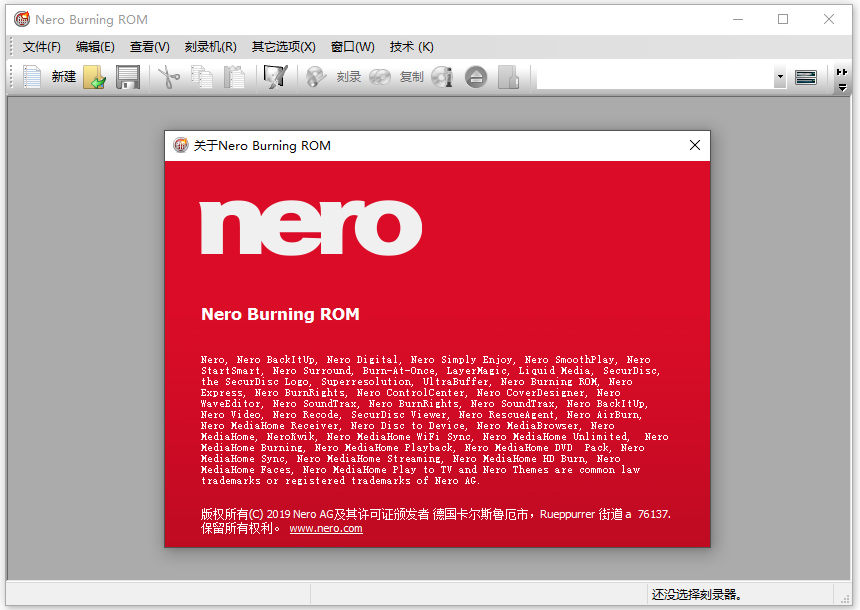This screenshot has width=860, height=610.
Task: Open the 窗口(W) menu
Action: [x=351, y=46]
